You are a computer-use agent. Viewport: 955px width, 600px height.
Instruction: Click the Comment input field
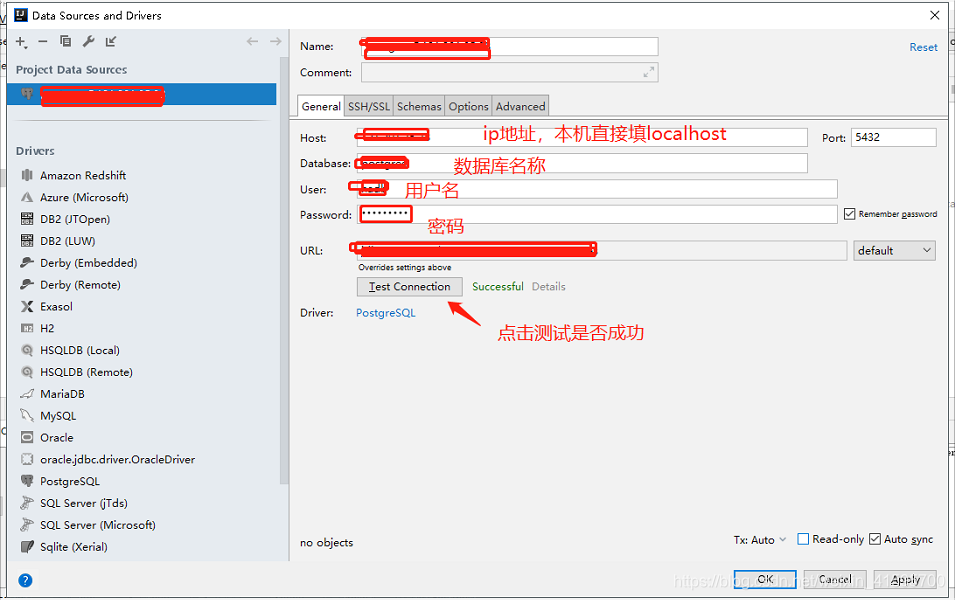509,72
